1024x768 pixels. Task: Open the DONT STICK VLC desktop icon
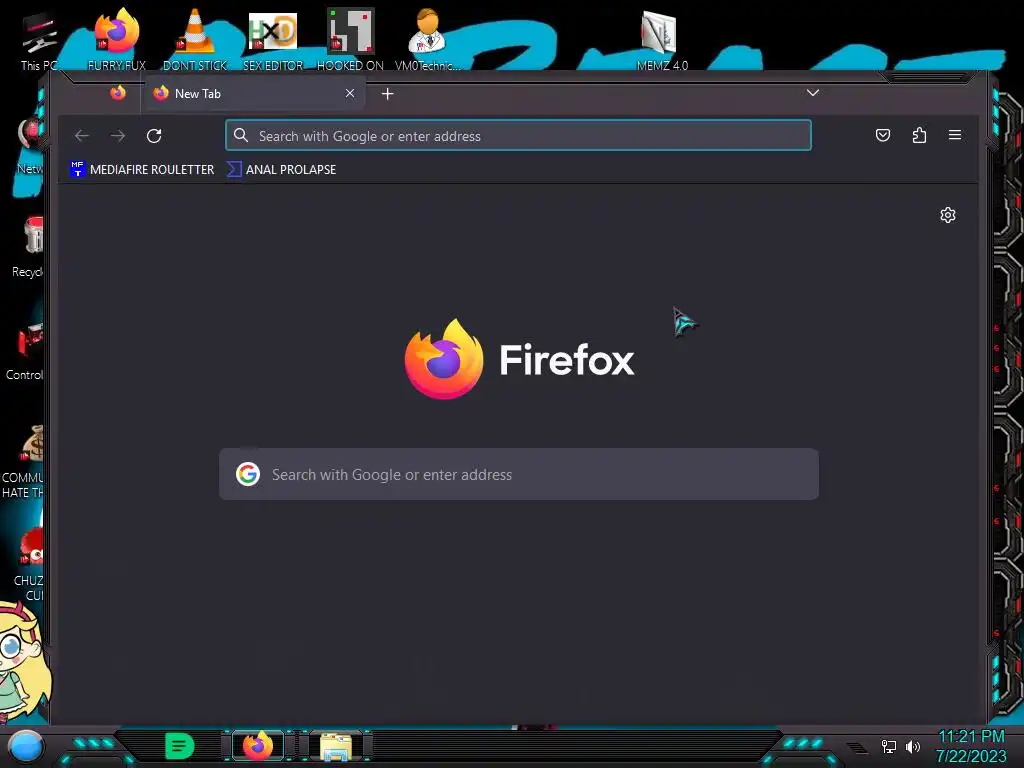195,39
